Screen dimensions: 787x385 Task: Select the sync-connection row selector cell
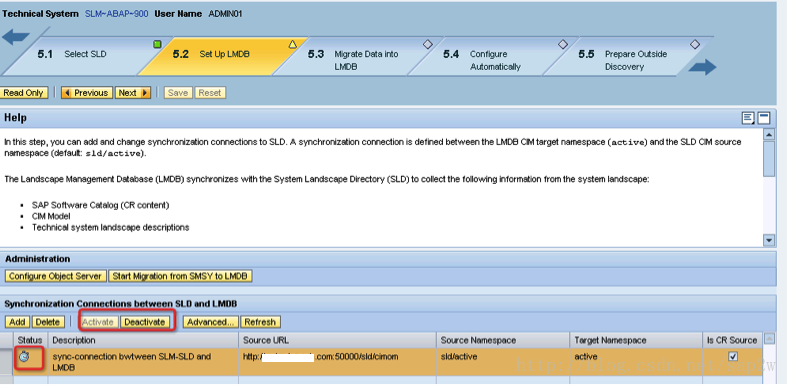click(6, 362)
